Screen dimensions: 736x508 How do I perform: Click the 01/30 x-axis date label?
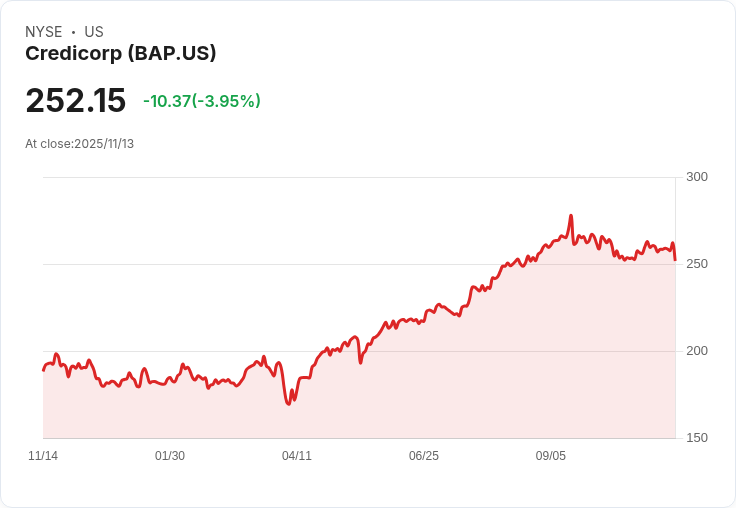point(170,456)
